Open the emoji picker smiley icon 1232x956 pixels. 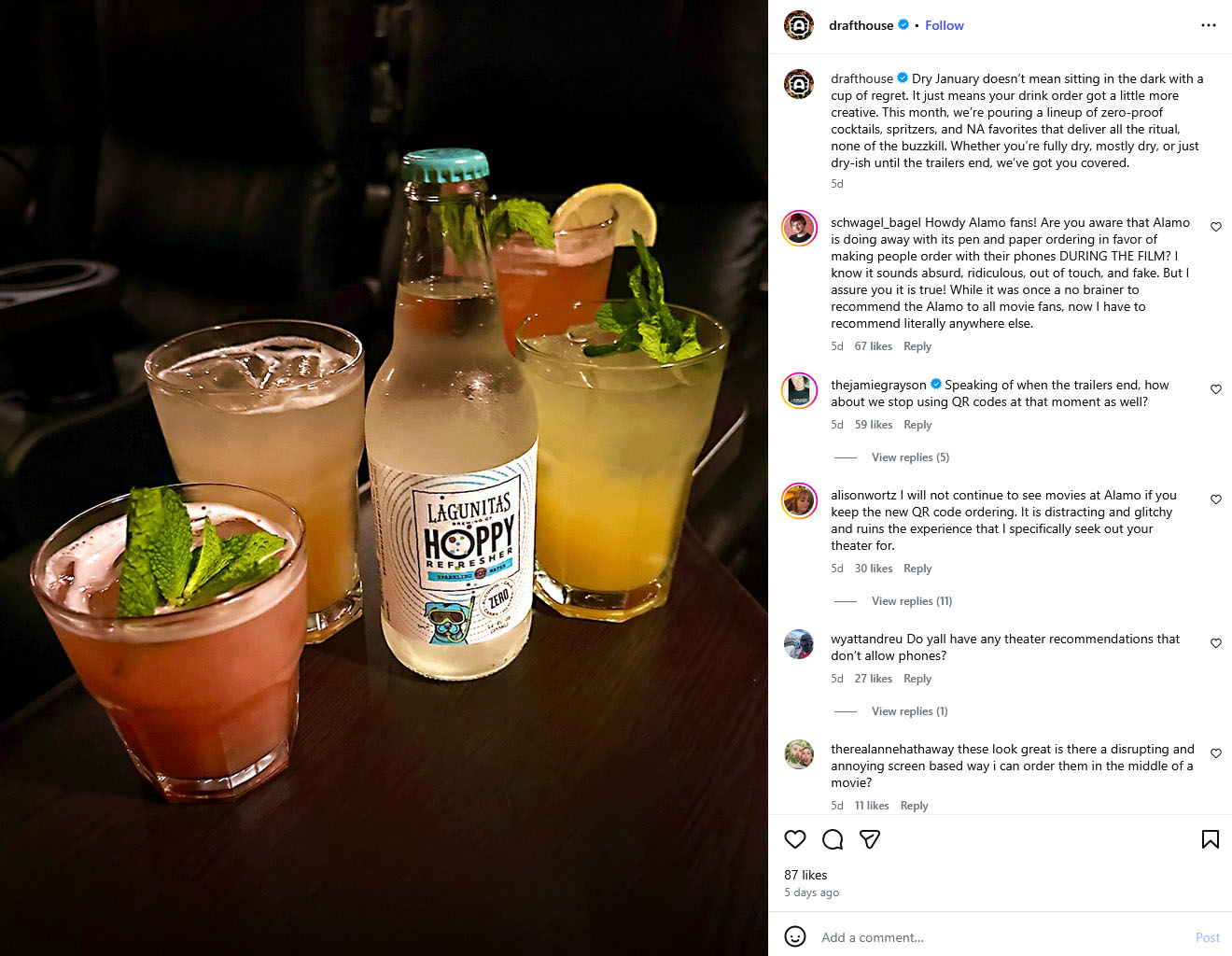tap(795, 936)
